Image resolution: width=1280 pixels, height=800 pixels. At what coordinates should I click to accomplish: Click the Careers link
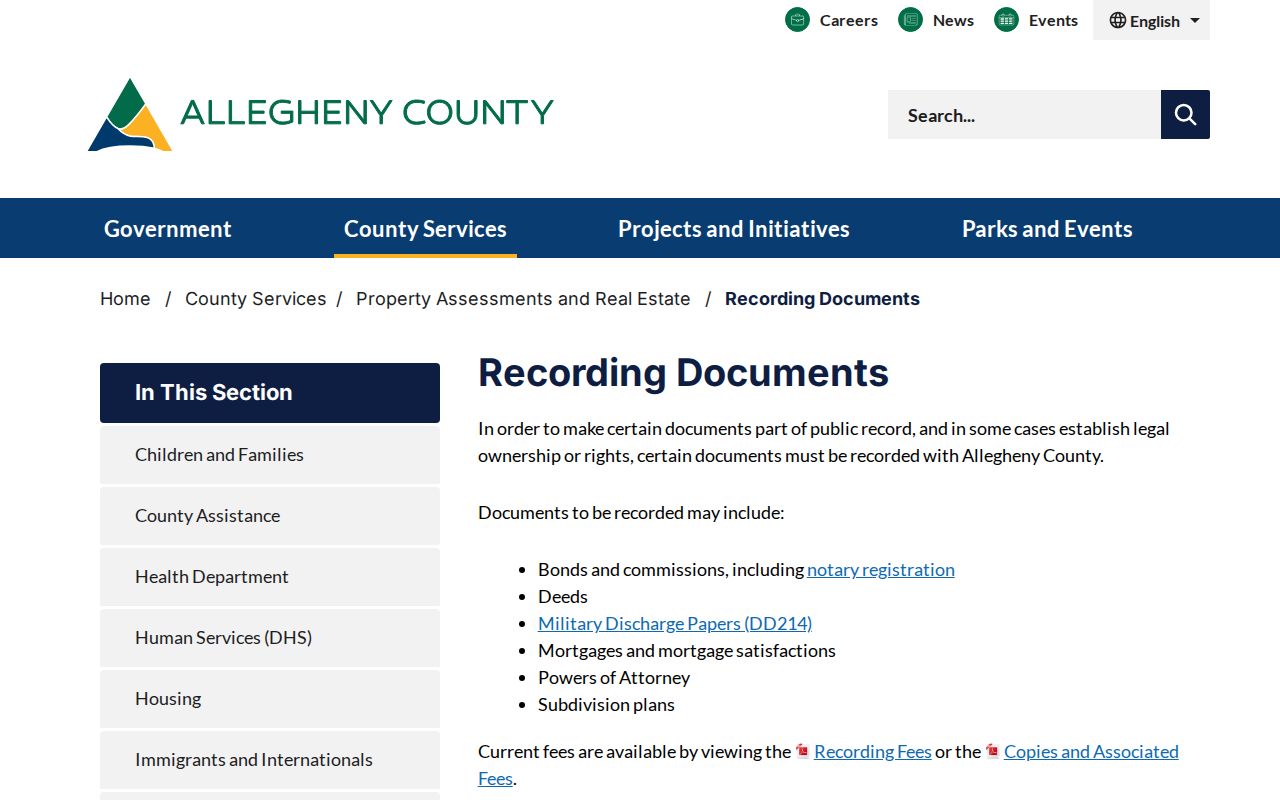coord(848,20)
